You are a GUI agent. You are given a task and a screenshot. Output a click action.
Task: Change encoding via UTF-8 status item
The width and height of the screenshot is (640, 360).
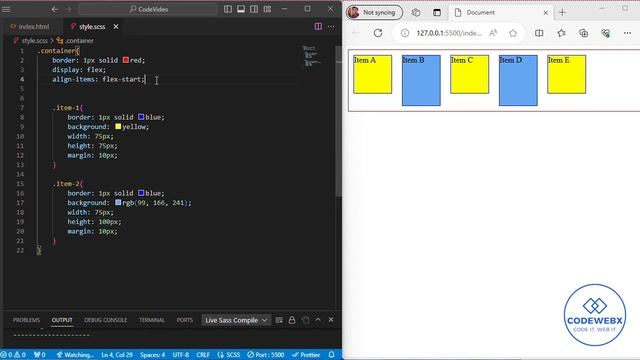point(180,355)
